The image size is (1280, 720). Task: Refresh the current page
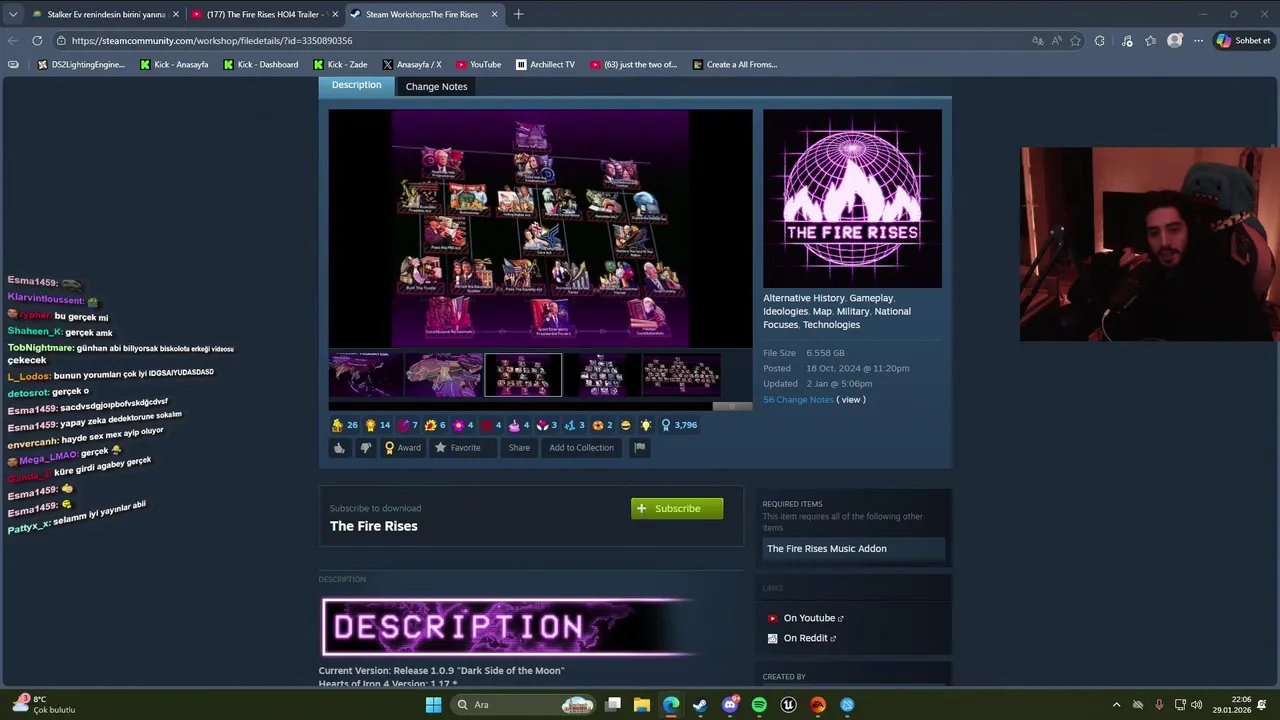[37, 41]
